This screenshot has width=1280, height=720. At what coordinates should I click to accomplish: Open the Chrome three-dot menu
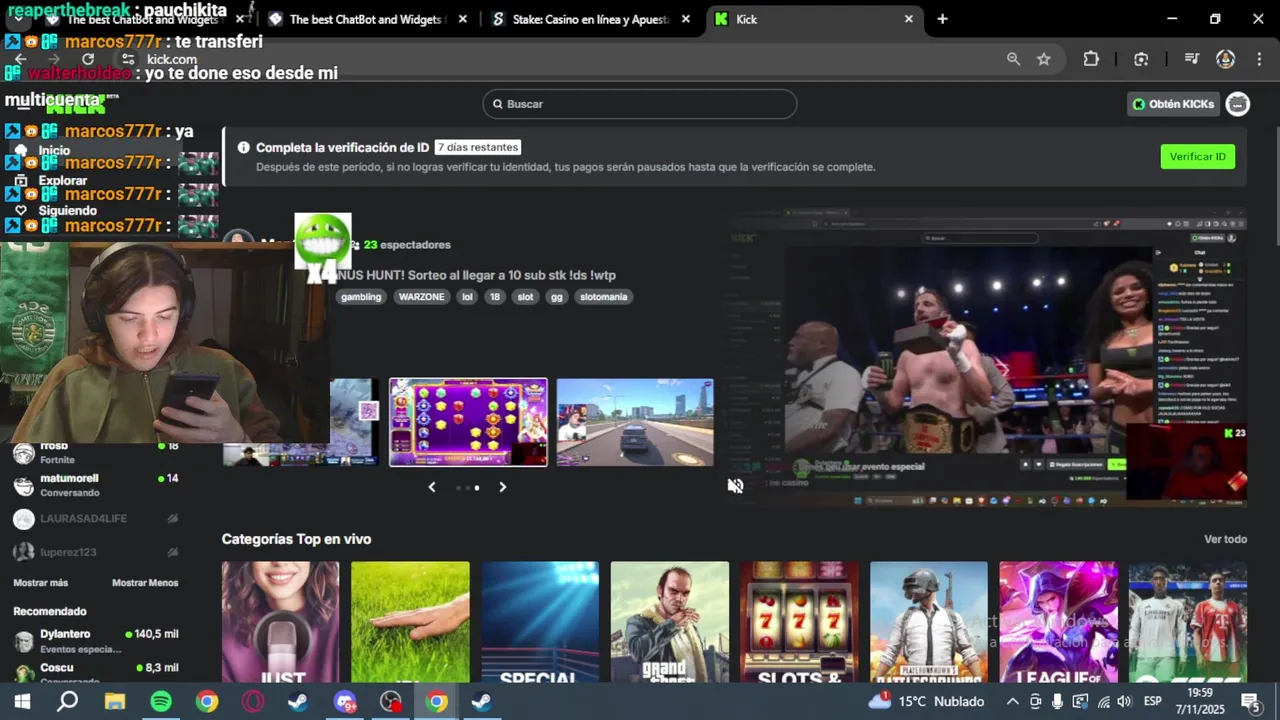tap(1258, 59)
